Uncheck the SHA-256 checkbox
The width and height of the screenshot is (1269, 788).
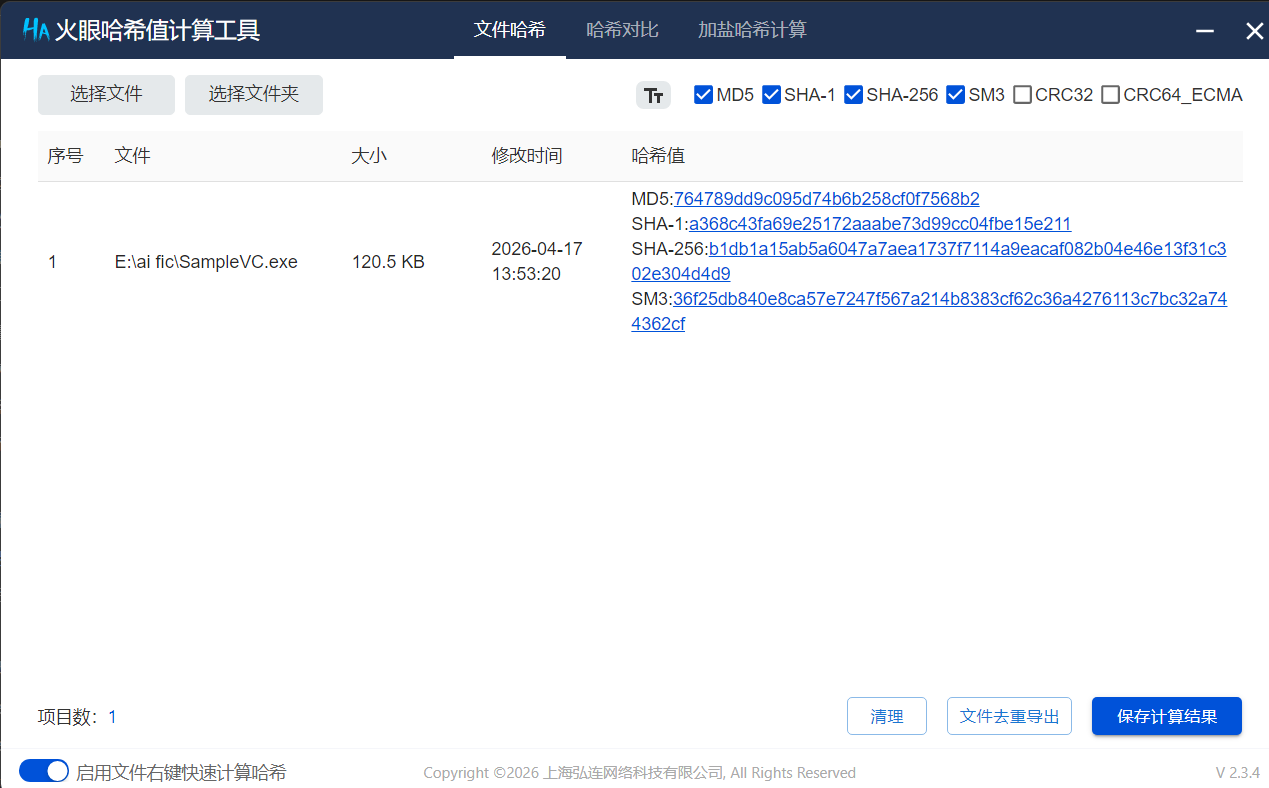click(853, 95)
